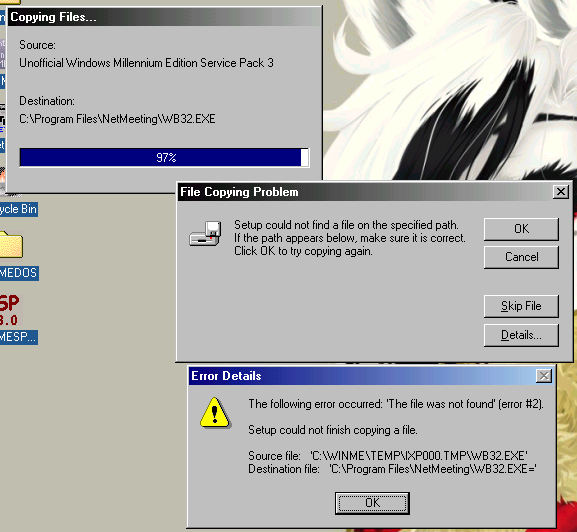Select the SP 3.0 desktop icon
The image size is (577, 532).
[x=10, y=310]
